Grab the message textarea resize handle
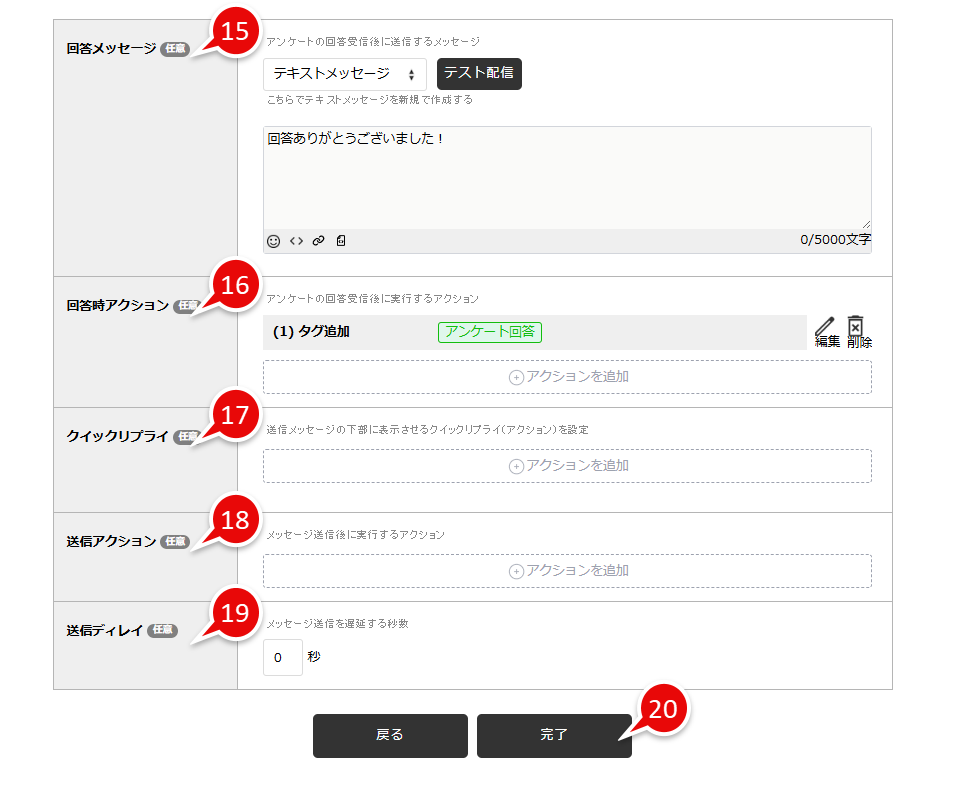This screenshot has width=960, height=797. 866,224
